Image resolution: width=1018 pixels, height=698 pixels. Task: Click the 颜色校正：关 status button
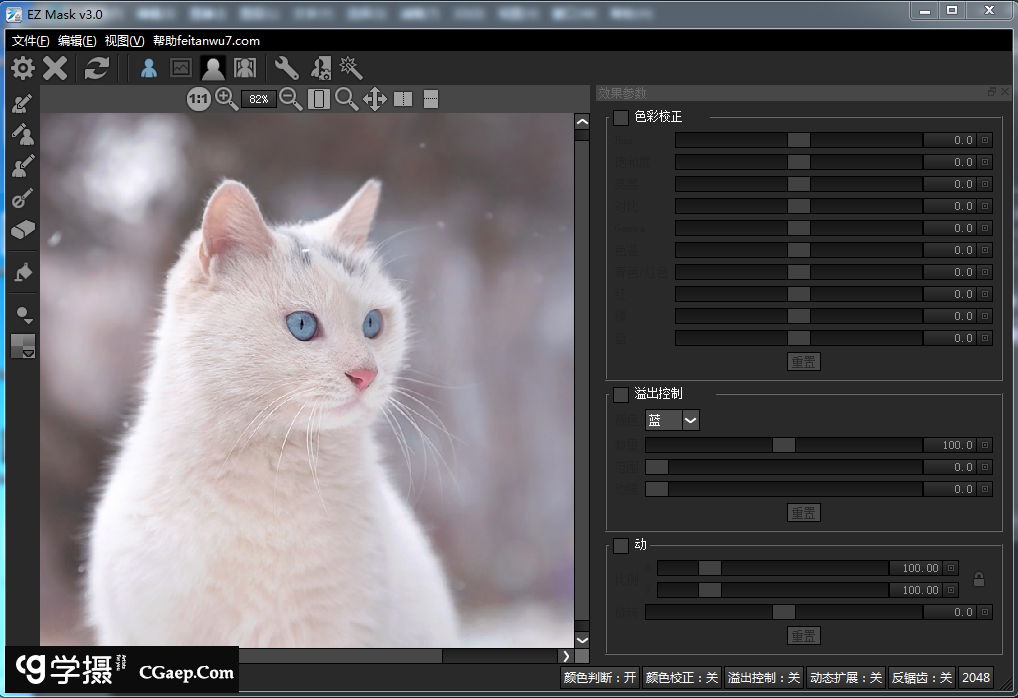tap(681, 678)
